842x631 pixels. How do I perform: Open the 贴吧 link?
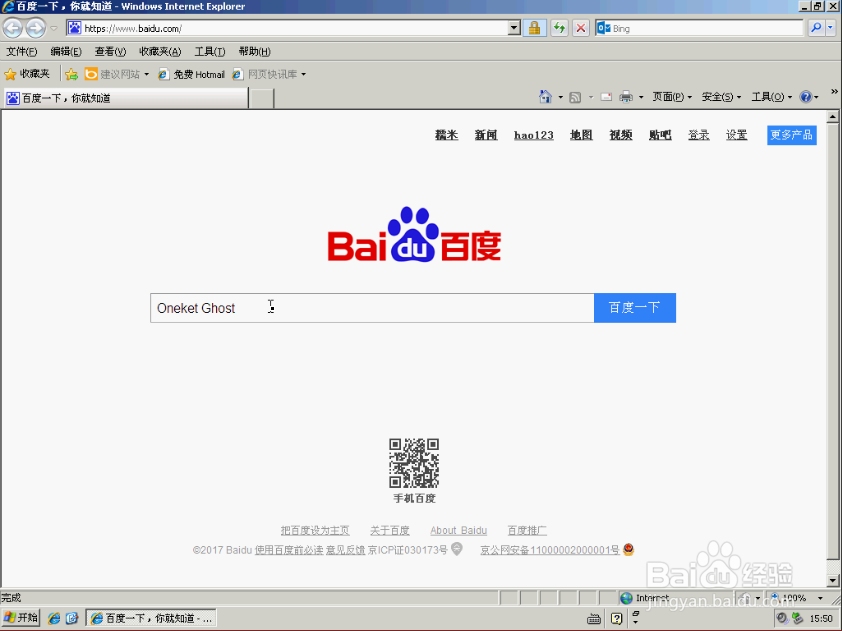660,135
